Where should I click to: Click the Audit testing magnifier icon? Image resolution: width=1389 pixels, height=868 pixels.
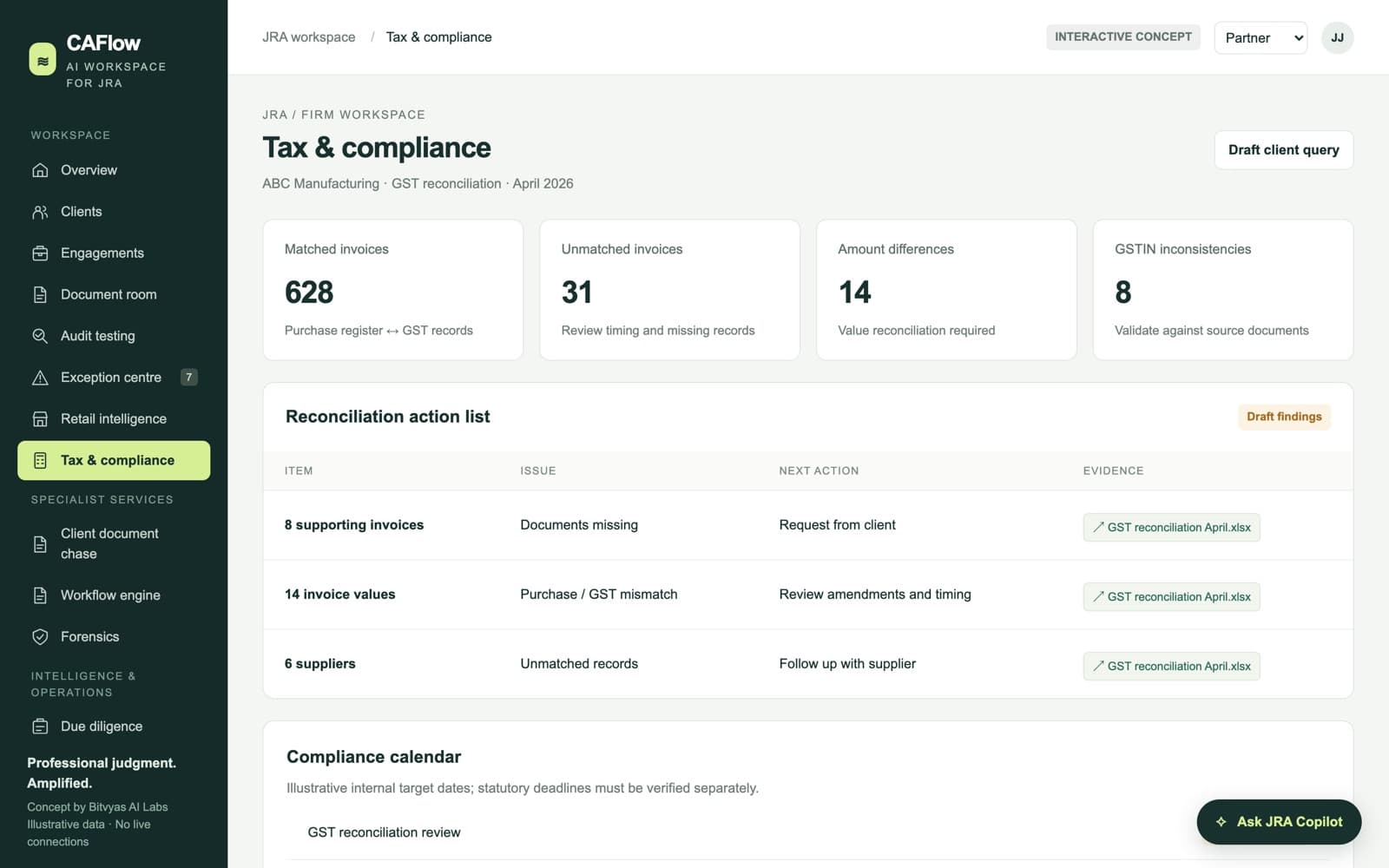click(x=40, y=336)
